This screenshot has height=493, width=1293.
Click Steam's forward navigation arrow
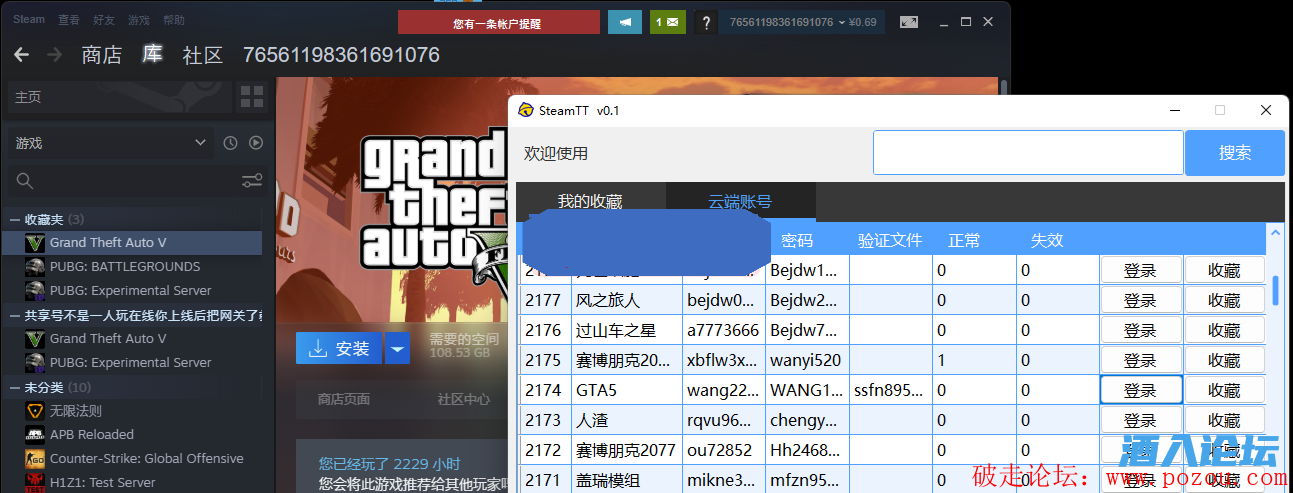click(54, 55)
